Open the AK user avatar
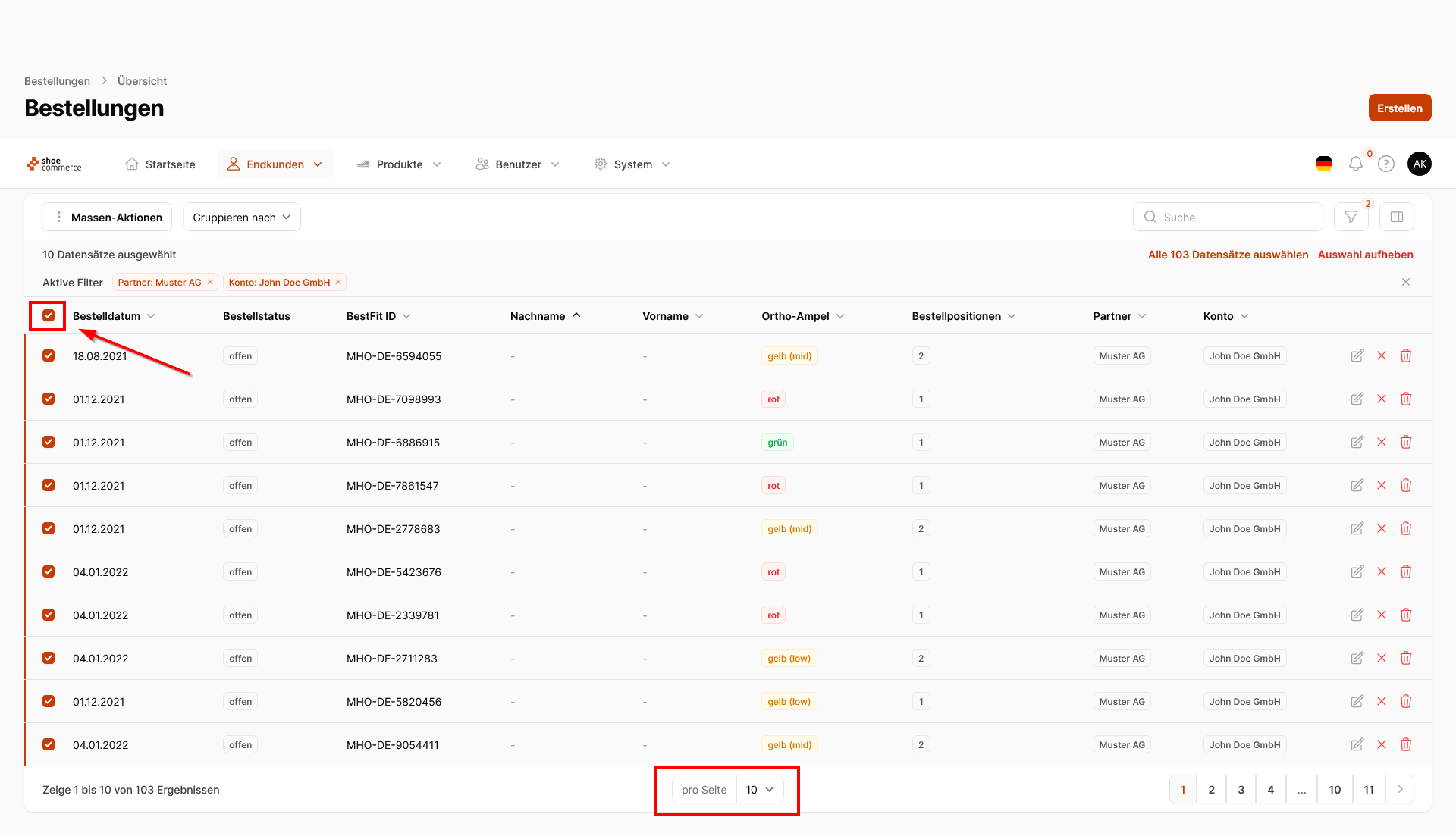Viewport: 1456px width, 836px height. pos(1419,164)
